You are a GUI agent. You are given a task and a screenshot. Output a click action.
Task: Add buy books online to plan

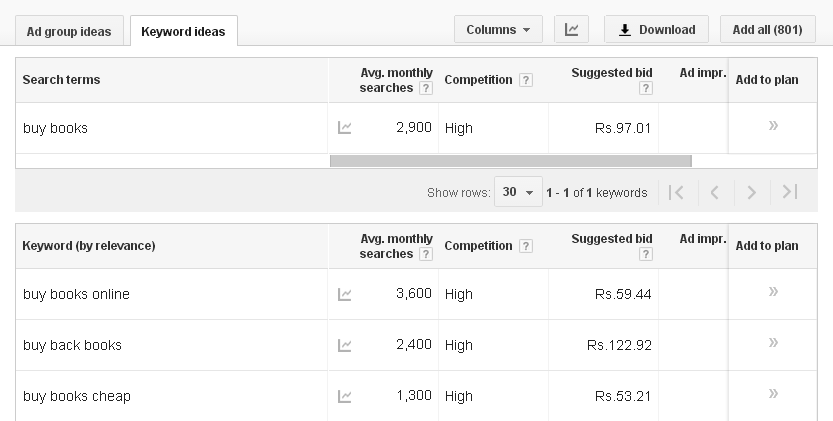point(773,292)
